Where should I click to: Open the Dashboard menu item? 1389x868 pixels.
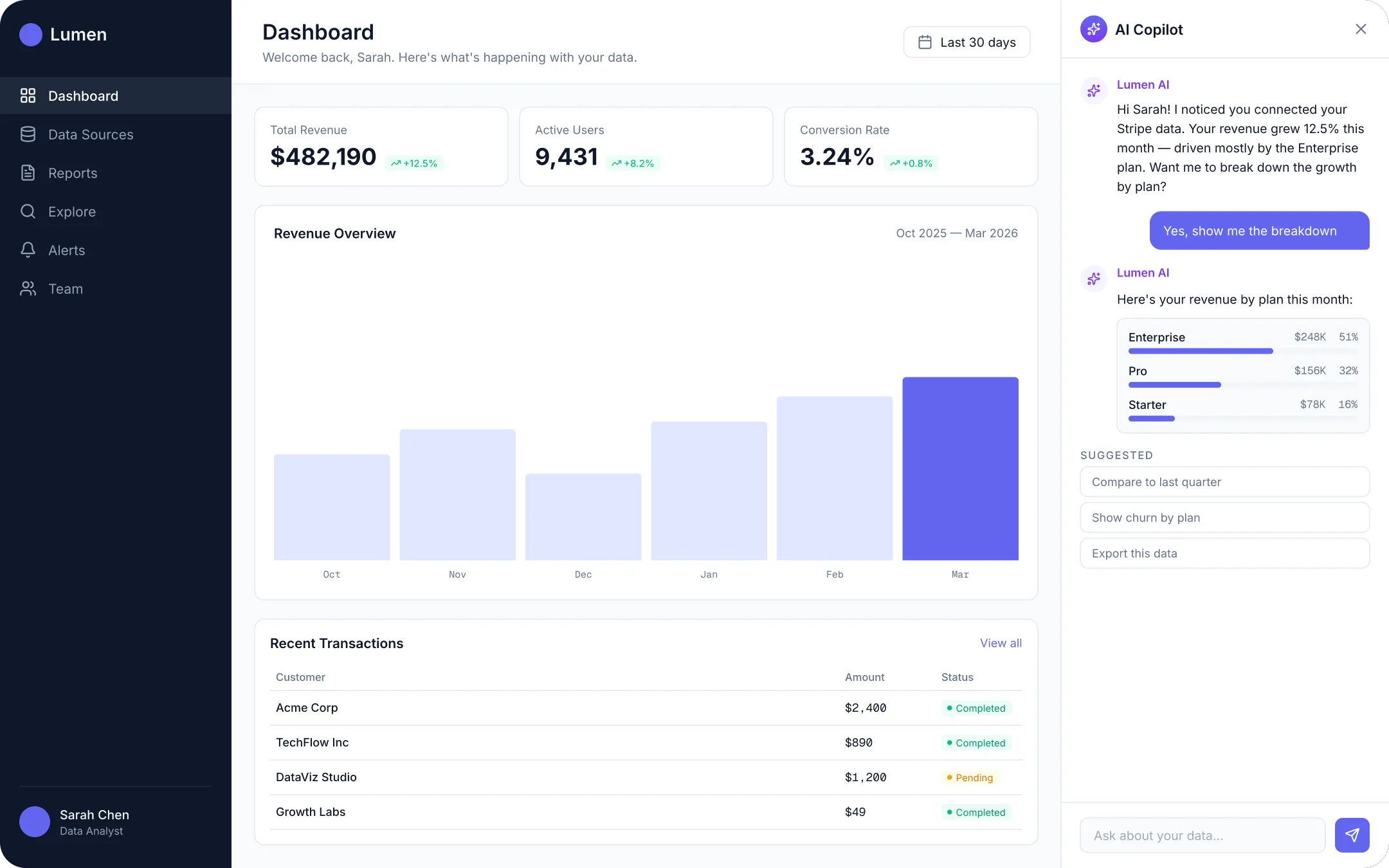[116, 96]
